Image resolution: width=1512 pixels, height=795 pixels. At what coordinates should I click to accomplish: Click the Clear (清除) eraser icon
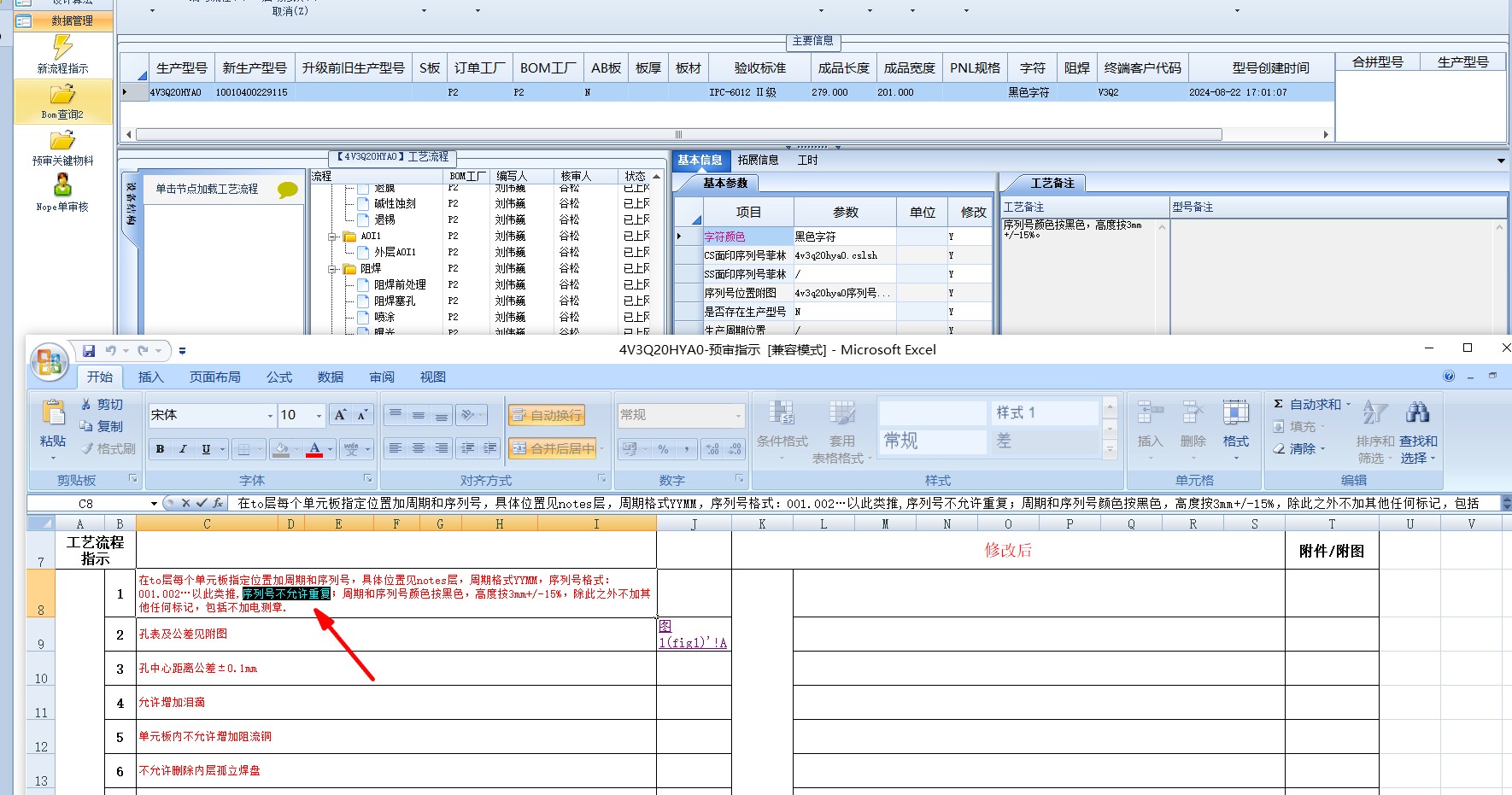[1279, 448]
